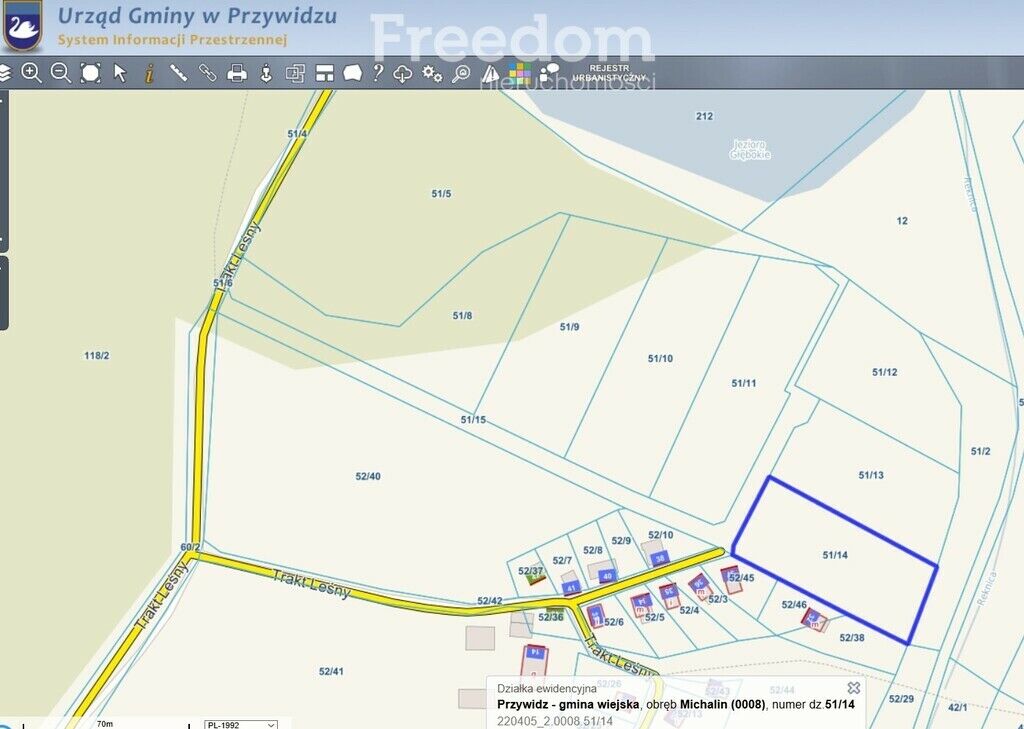Click the Urząd Gminy w Przywidzu title
Viewport: 1024px width, 729px height.
[x=197, y=16]
